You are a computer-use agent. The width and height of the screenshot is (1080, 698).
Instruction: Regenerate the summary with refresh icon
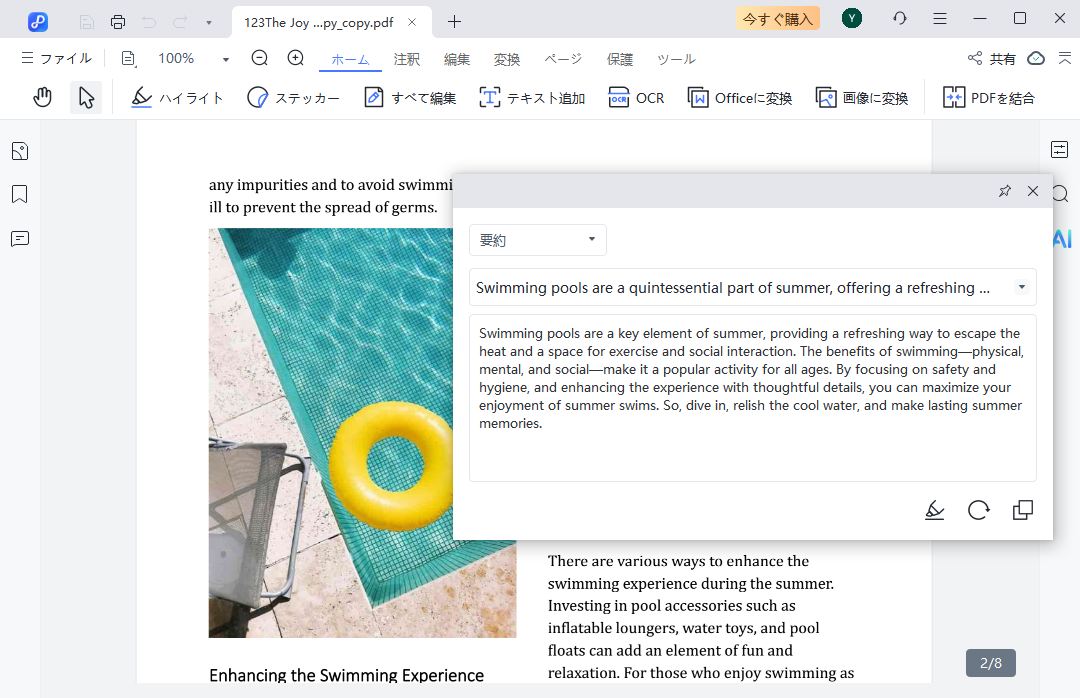tap(978, 510)
